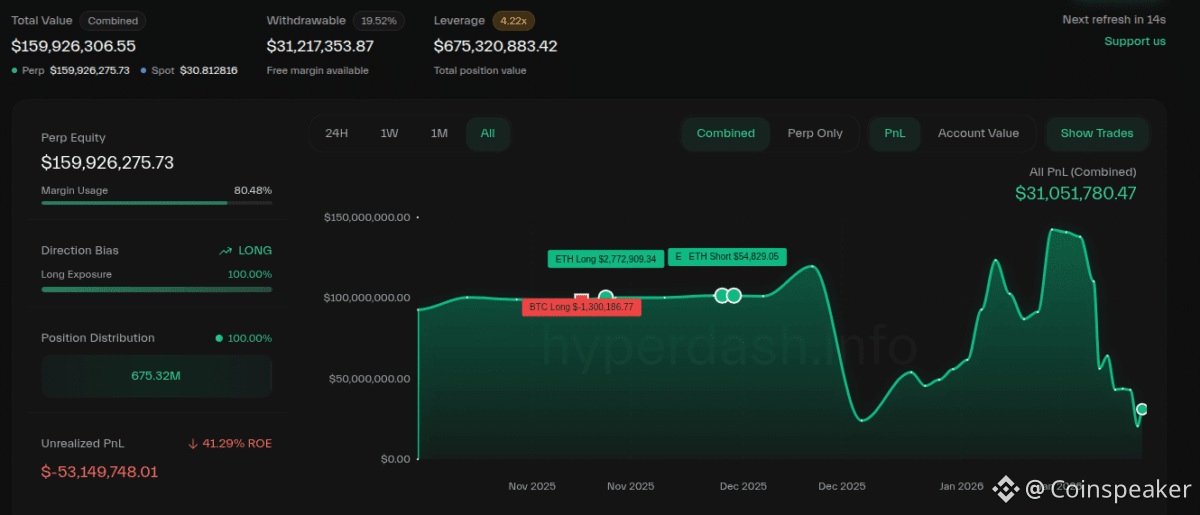
Task: Open the Support us link
Action: [1134, 41]
